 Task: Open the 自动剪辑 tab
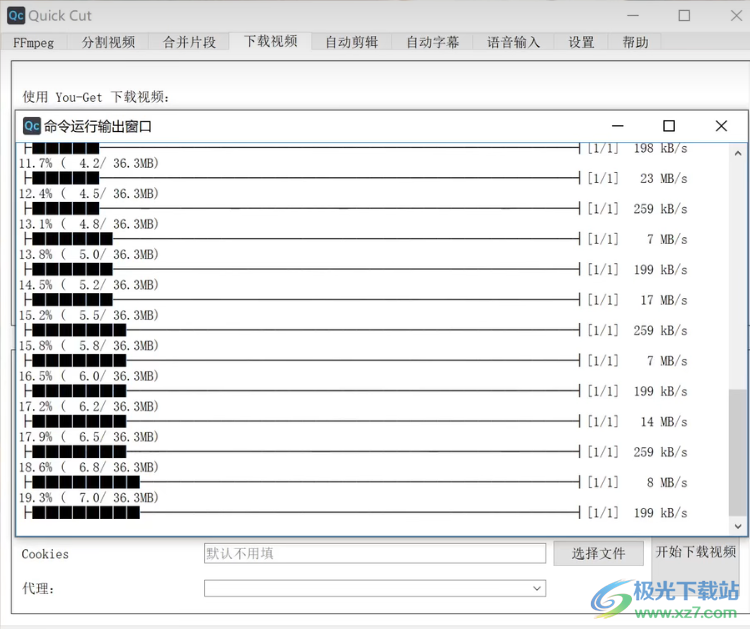click(x=352, y=42)
